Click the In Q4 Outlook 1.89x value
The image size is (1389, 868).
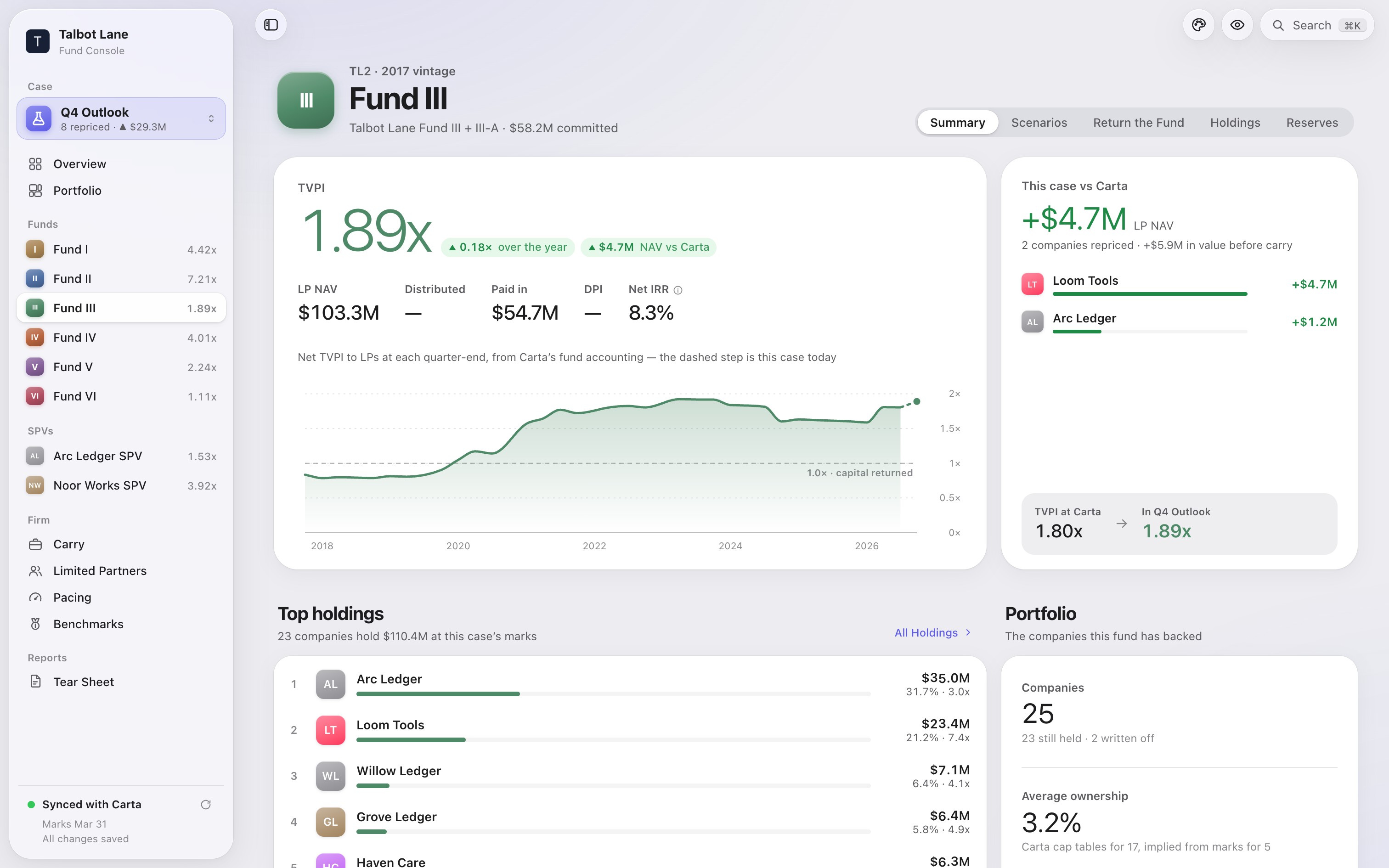tap(1167, 531)
